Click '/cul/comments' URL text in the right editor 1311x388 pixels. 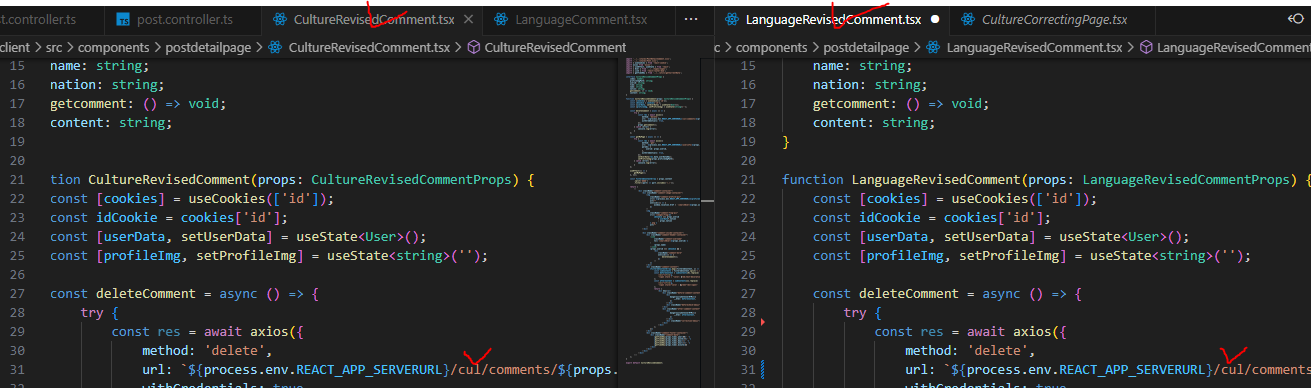(1262, 370)
